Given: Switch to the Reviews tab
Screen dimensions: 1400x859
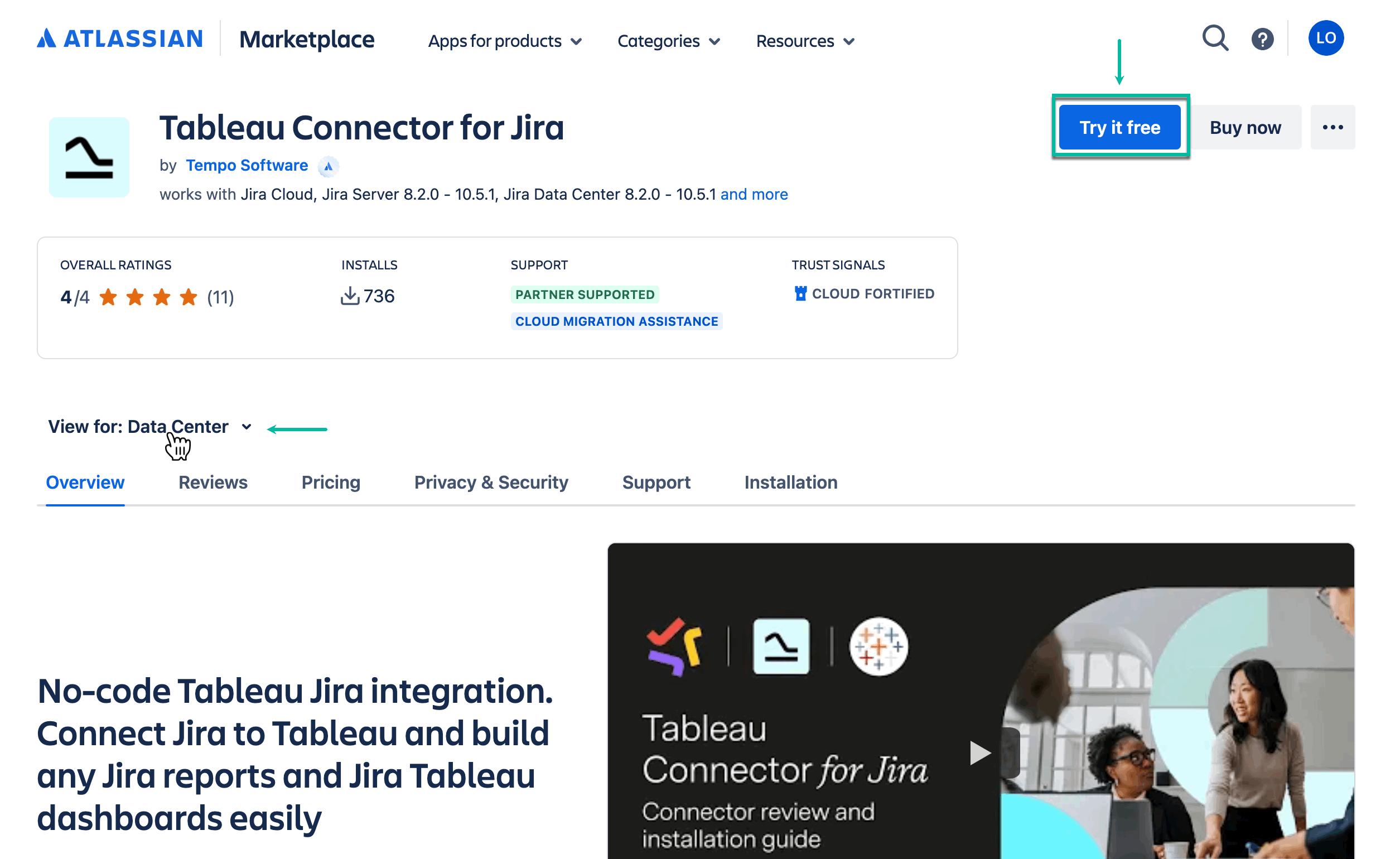Looking at the screenshot, I should click(213, 482).
